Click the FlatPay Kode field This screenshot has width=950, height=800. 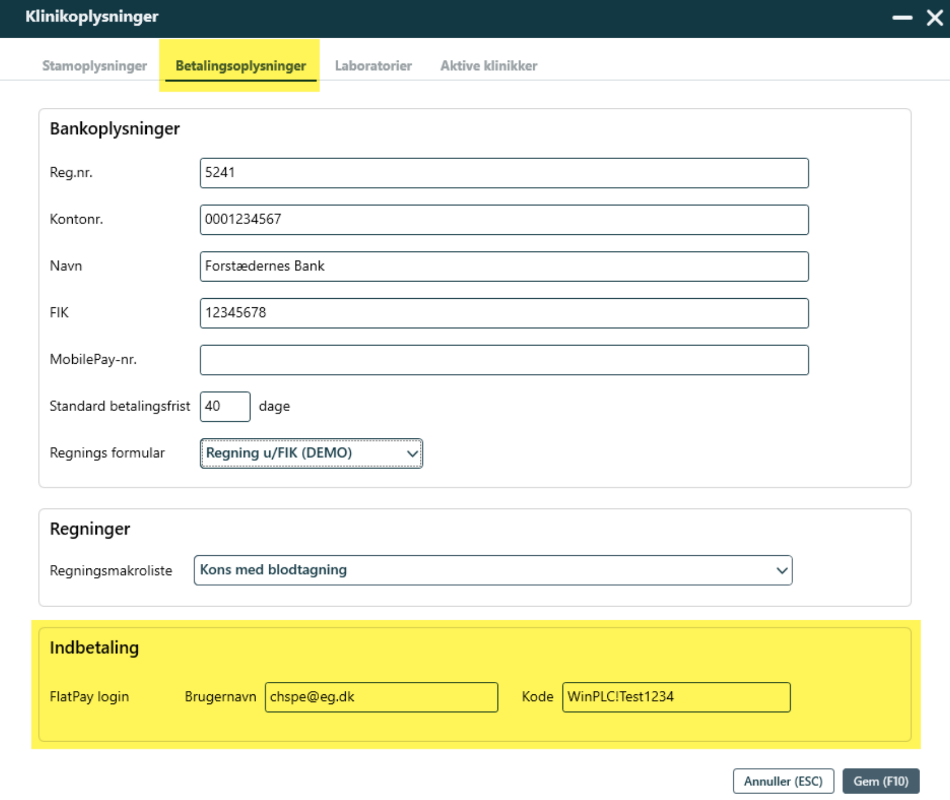(x=676, y=697)
